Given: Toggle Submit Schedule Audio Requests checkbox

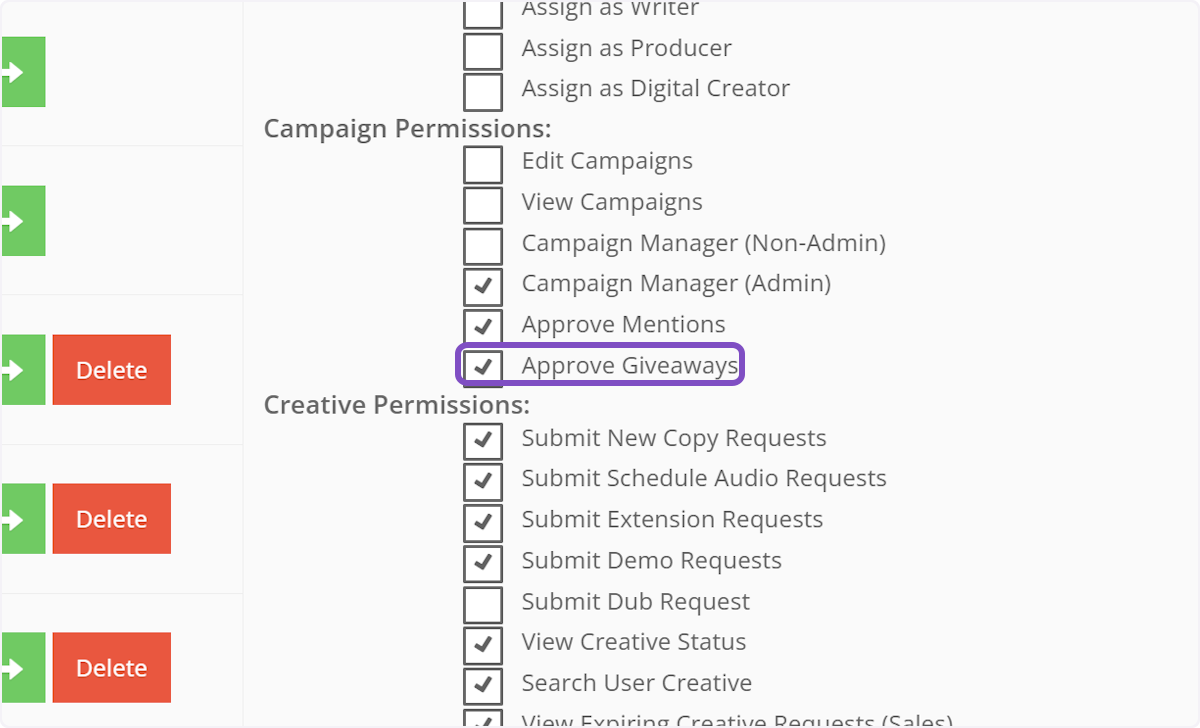Looking at the screenshot, I should pos(483,481).
